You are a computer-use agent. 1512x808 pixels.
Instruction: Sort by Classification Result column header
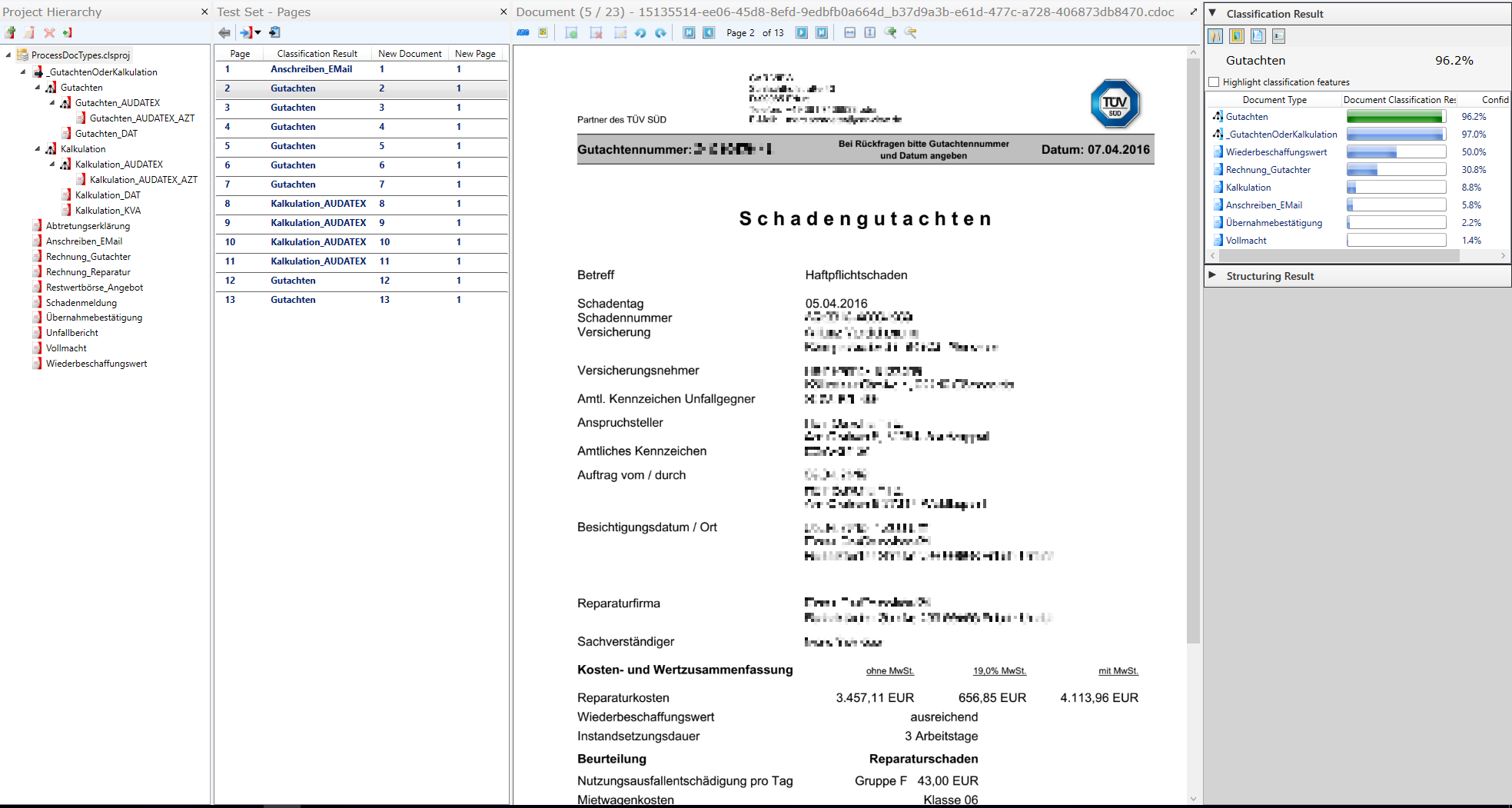317,54
